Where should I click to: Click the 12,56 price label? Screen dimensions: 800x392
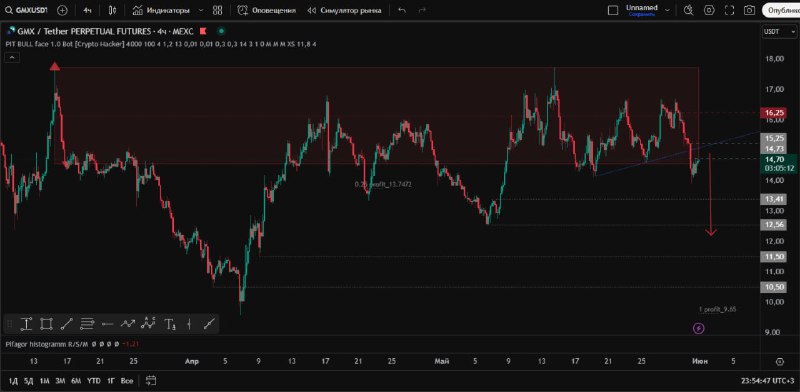(x=772, y=225)
